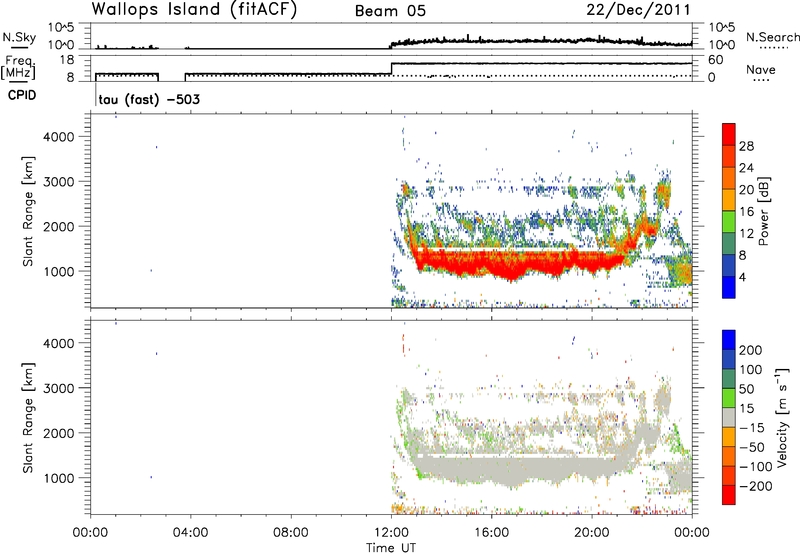Click the 'N.Search' legend label
The height and width of the screenshot is (554, 800).
click(772, 37)
